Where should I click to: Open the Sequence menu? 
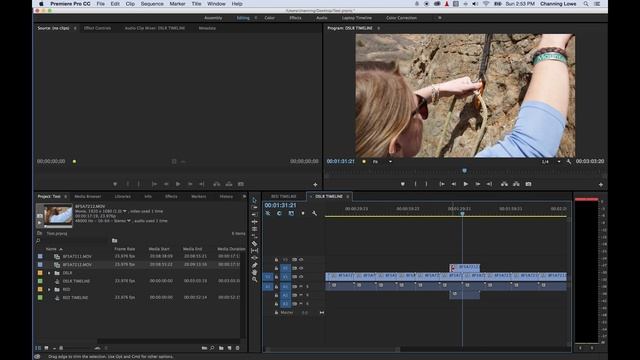coord(152,4)
